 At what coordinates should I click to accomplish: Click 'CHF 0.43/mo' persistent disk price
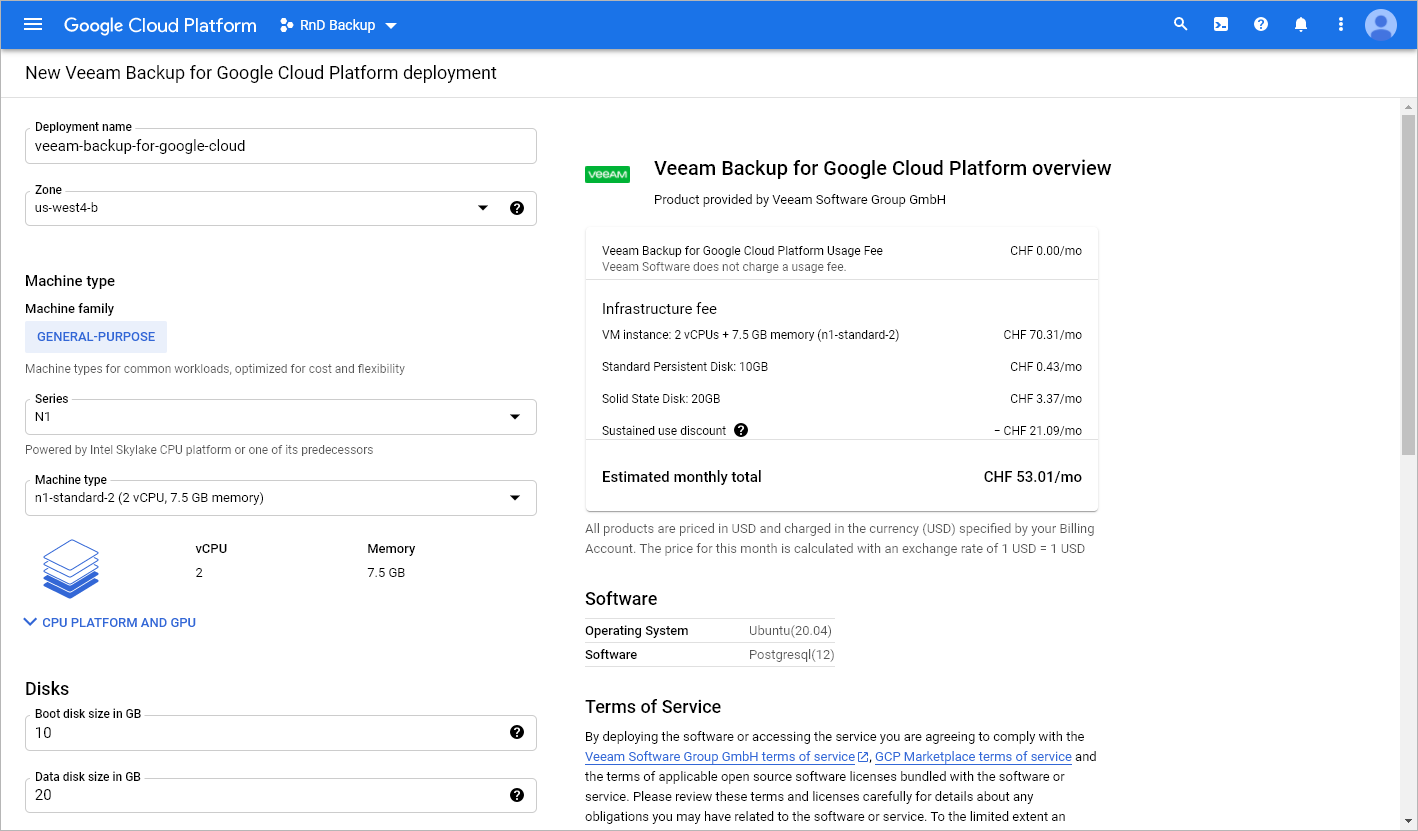1046,367
